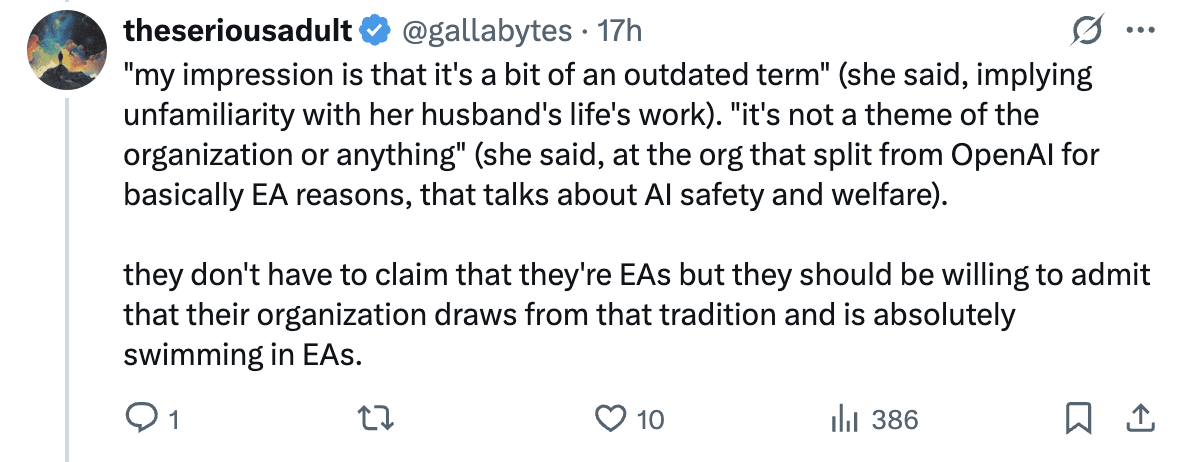Open the theseriousadult display name link
This screenshot has width=1184, height=462.
(x=238, y=31)
